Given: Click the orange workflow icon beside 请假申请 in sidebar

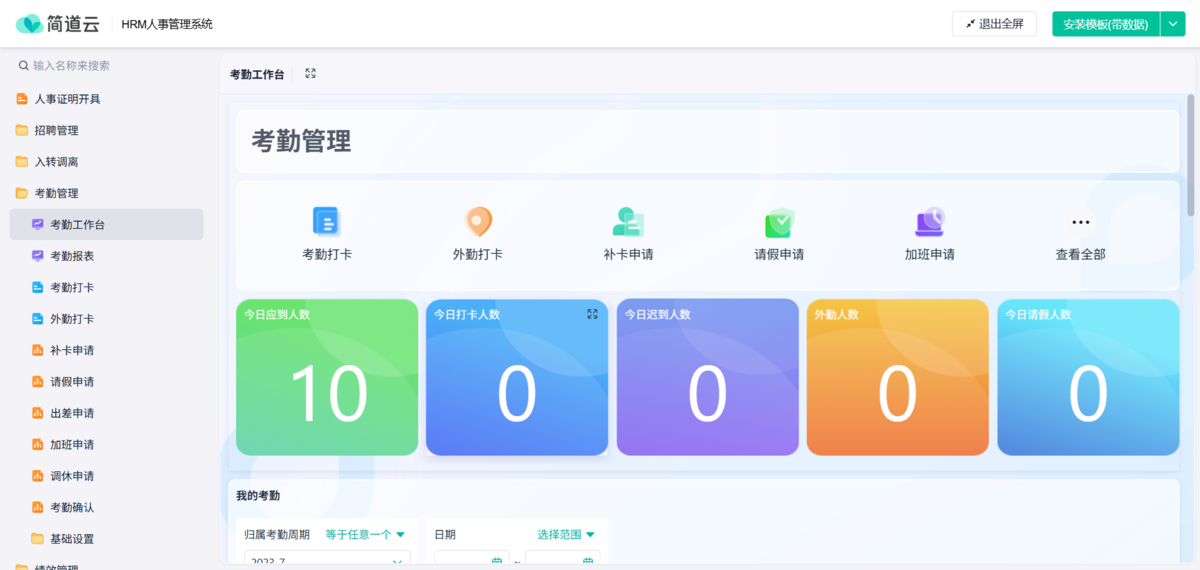Looking at the screenshot, I should [x=38, y=382].
